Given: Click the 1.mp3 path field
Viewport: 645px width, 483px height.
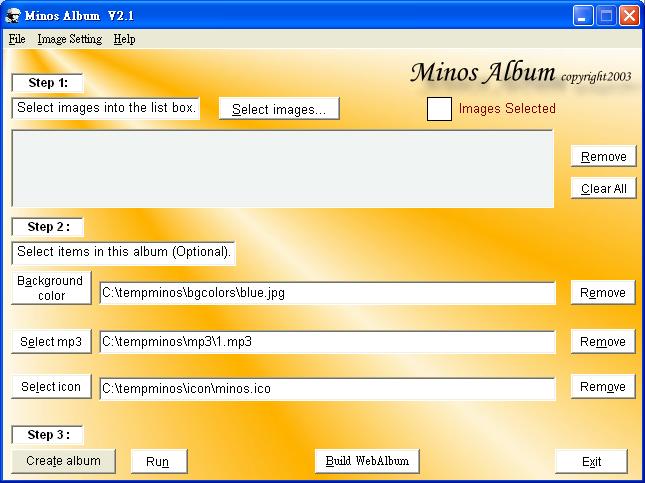Looking at the screenshot, I should pyautogui.click(x=327, y=342).
